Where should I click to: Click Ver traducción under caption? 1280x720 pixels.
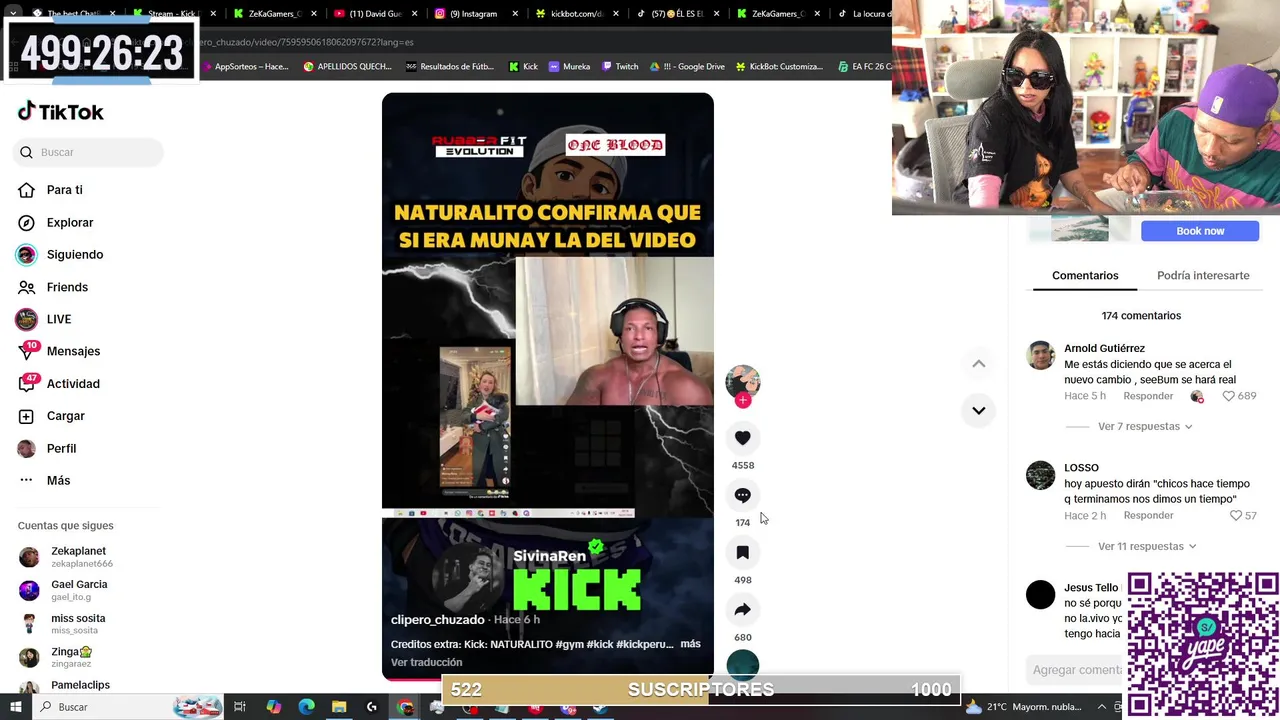click(x=426, y=662)
